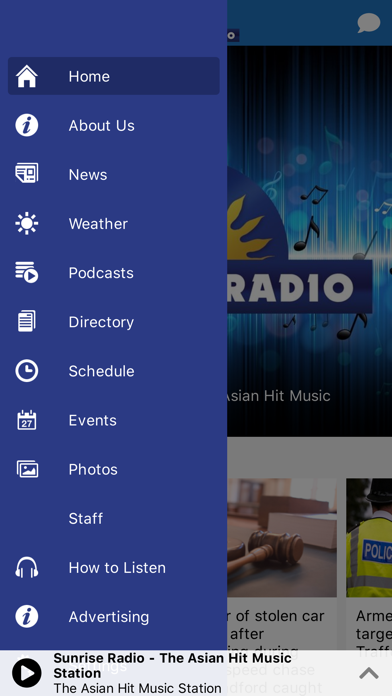Open About Us menu item

click(x=114, y=125)
